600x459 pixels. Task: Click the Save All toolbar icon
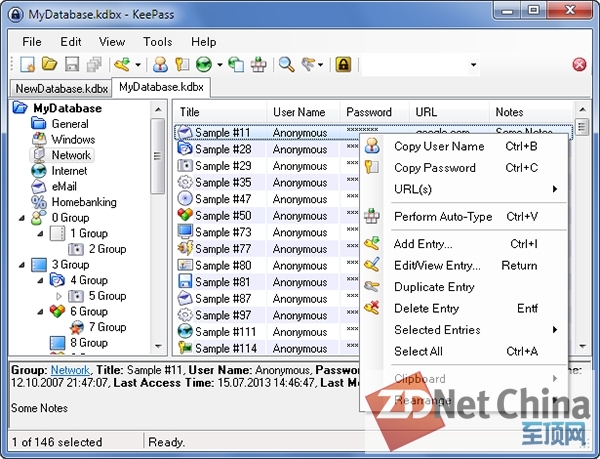[94, 64]
